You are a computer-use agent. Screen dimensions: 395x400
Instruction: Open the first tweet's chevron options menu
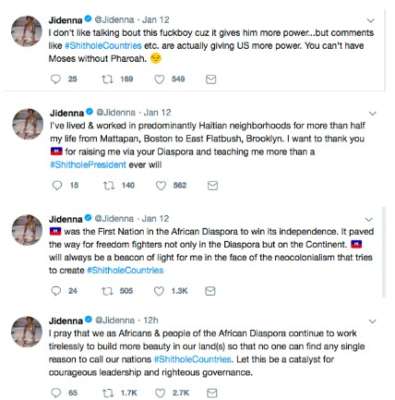click(371, 21)
